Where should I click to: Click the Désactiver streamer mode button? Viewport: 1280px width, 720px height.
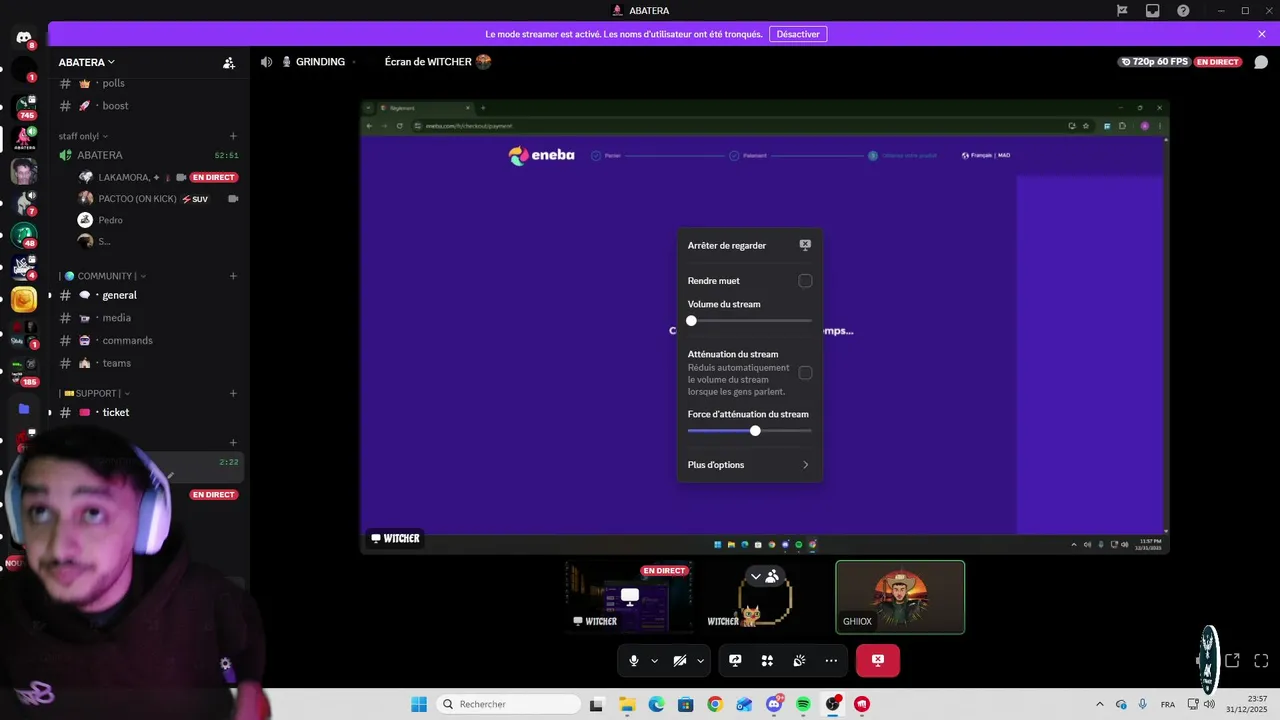tap(798, 34)
